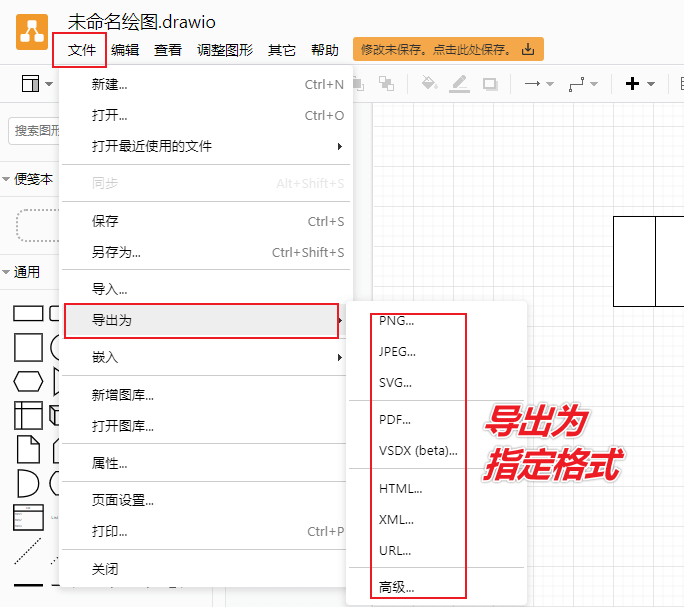Export as SVG... from submenu

pos(436,383)
